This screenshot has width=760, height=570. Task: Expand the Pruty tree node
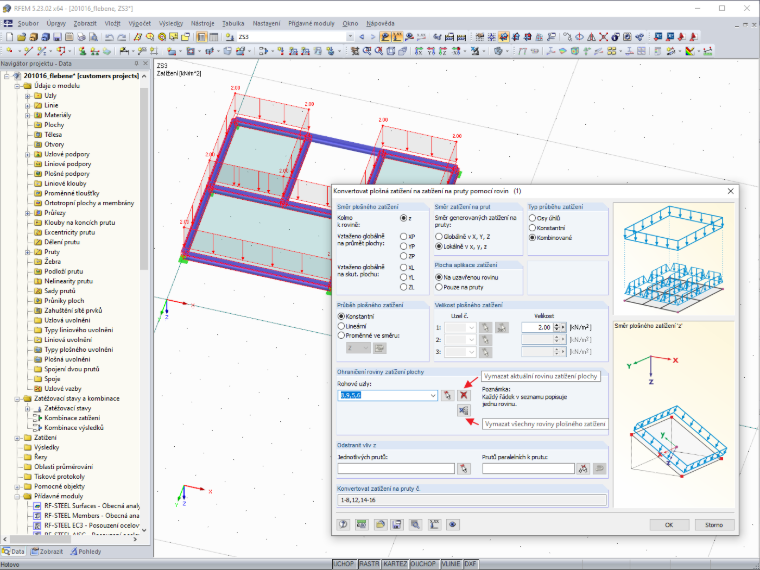pos(28,252)
